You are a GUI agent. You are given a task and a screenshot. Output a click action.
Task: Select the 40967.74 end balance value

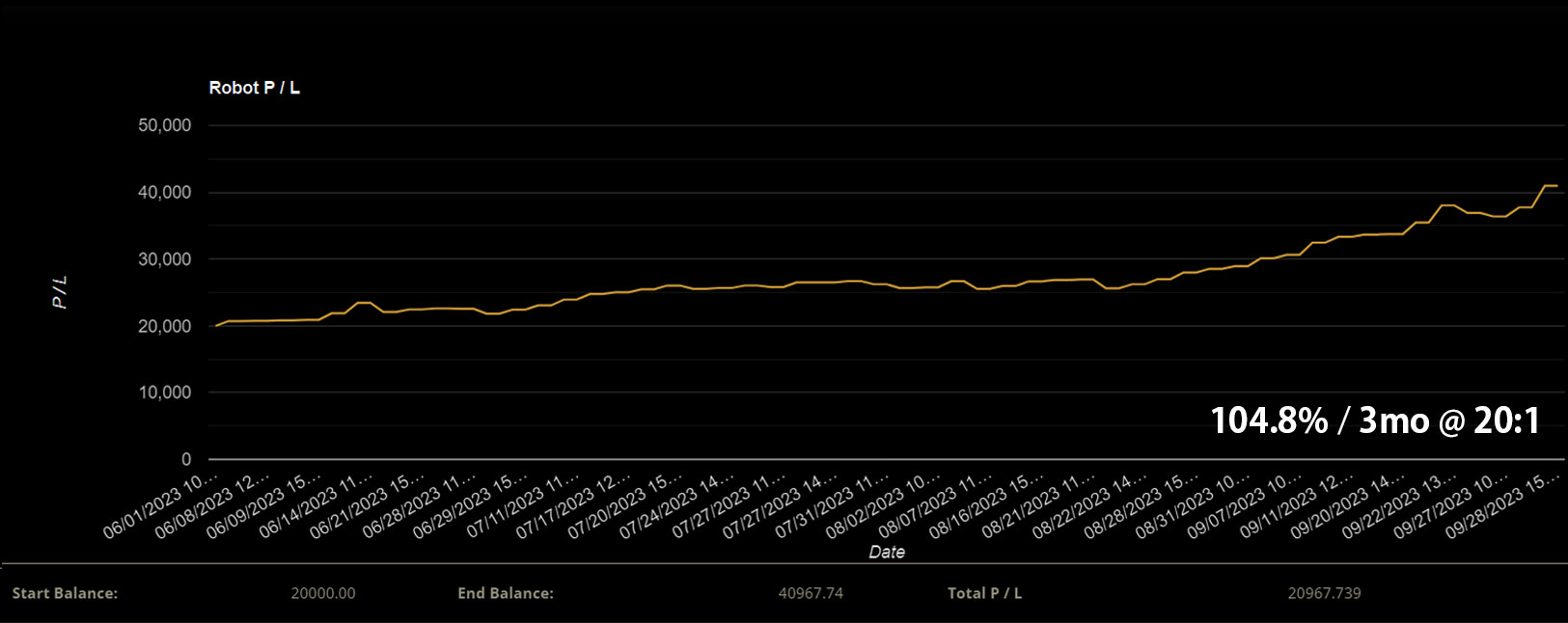point(811,593)
